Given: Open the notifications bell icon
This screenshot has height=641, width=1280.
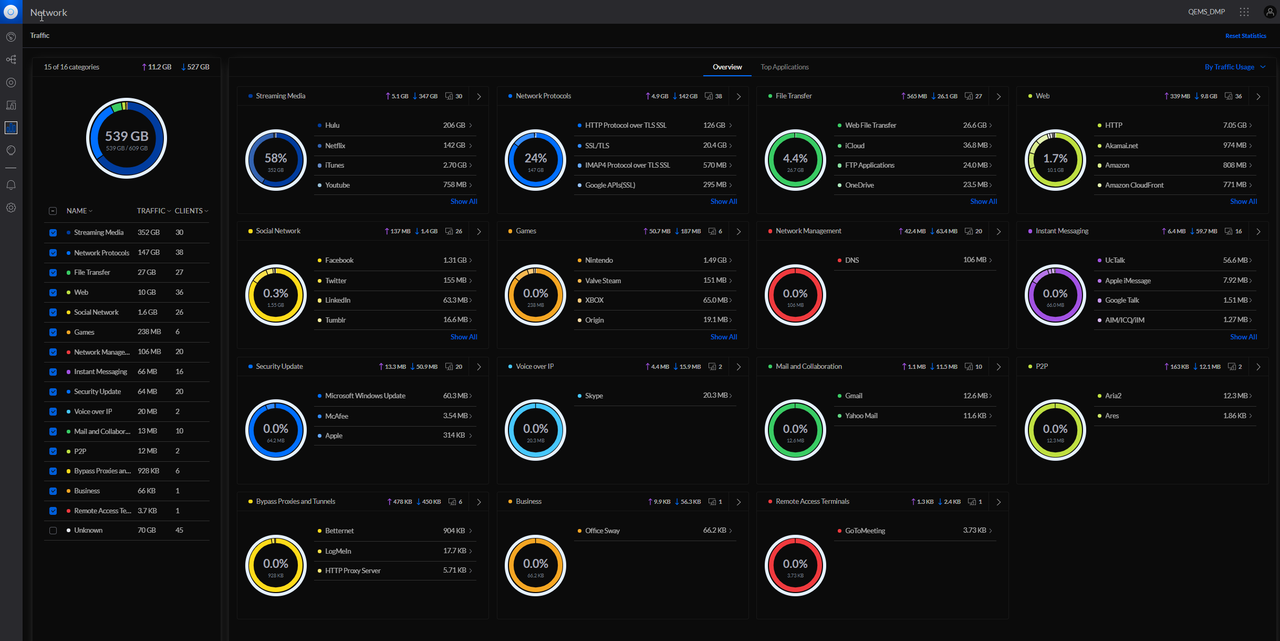Looking at the screenshot, I should click(11, 185).
